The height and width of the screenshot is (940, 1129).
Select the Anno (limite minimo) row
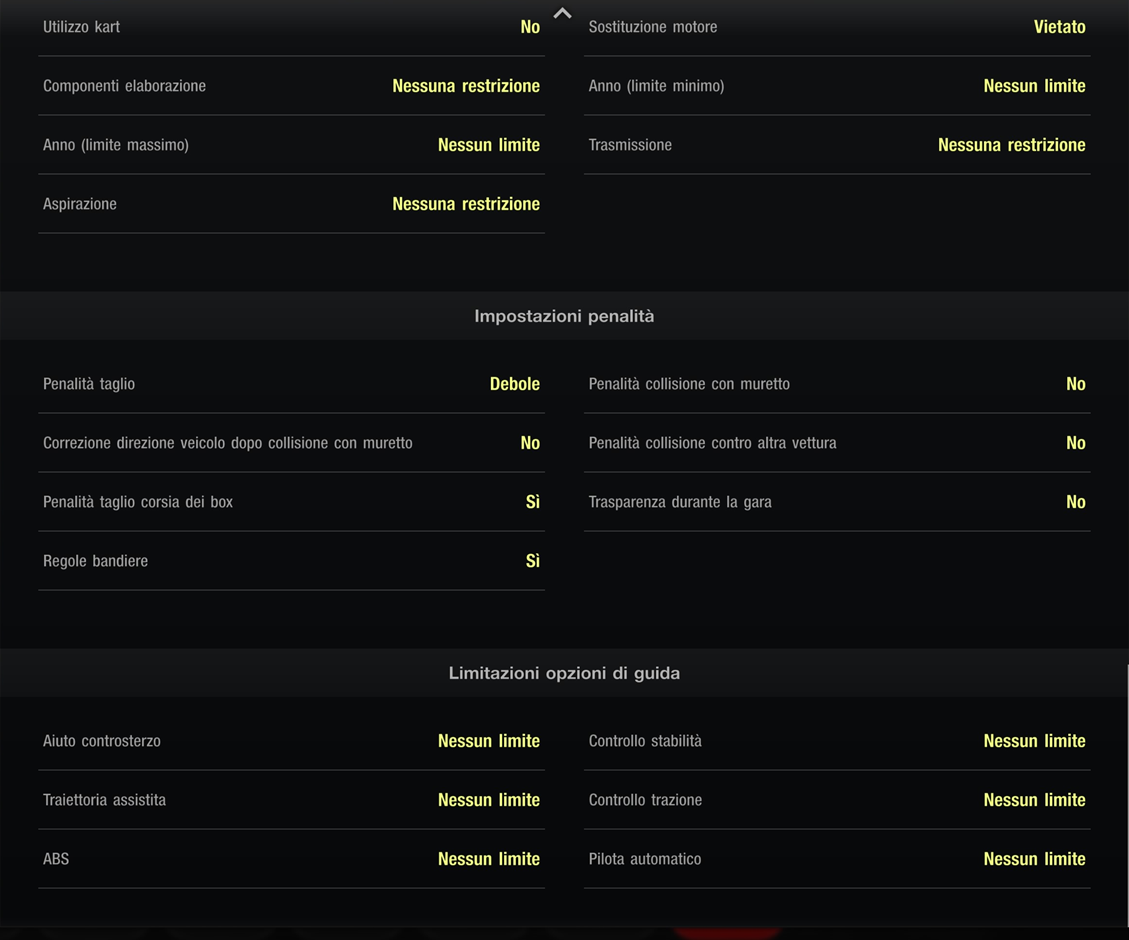pos(836,86)
